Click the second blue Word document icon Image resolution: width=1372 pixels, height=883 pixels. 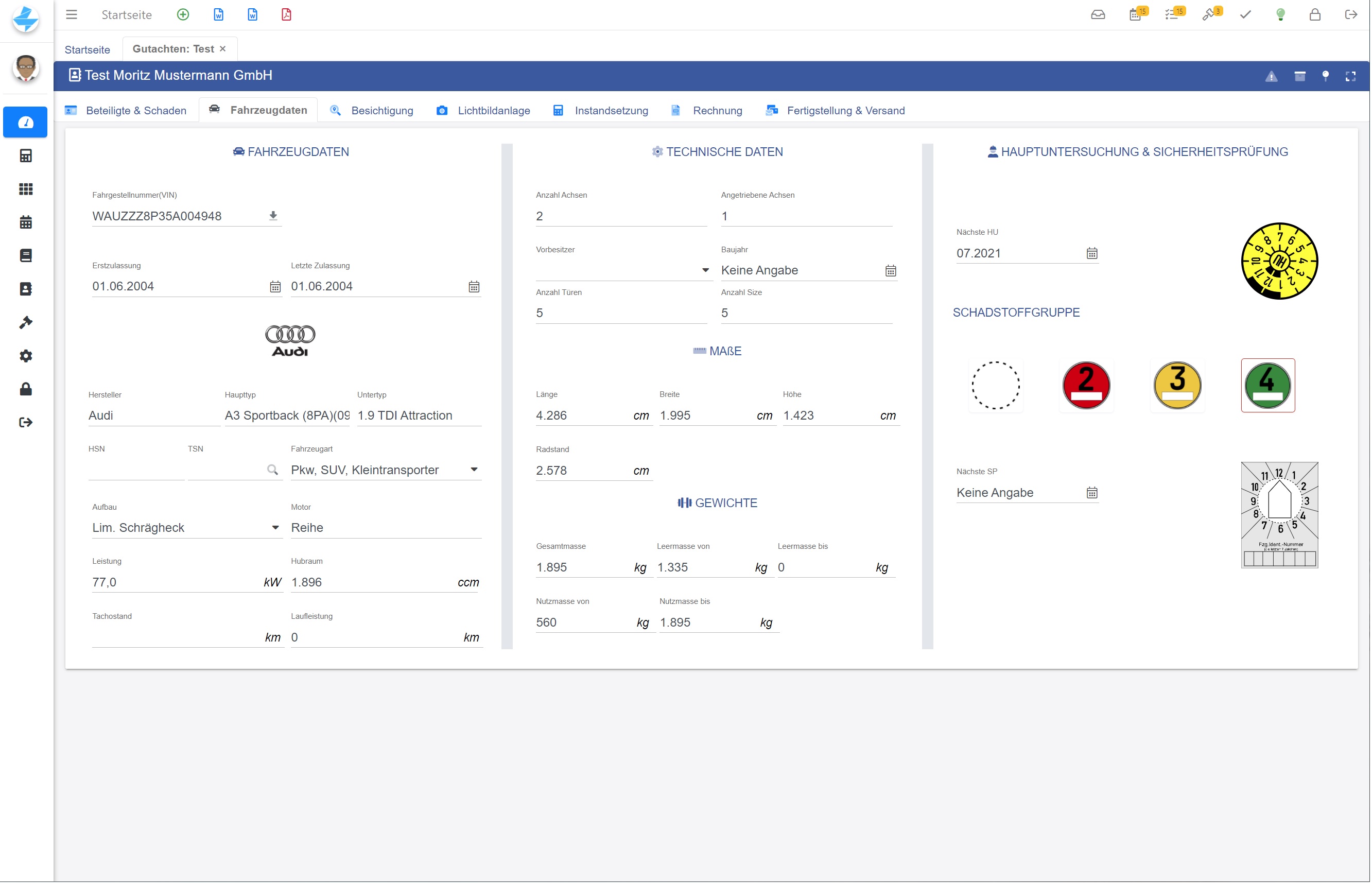252,14
